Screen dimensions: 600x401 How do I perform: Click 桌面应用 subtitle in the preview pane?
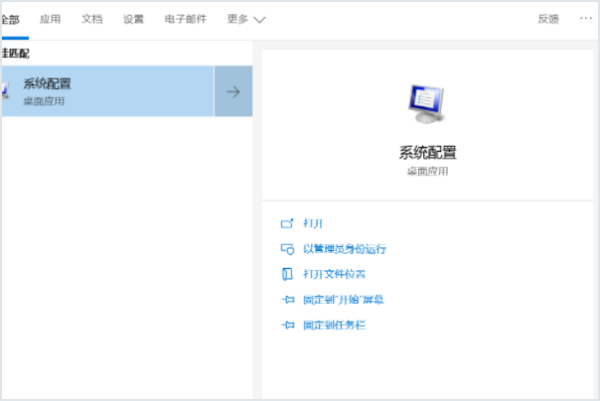427,171
